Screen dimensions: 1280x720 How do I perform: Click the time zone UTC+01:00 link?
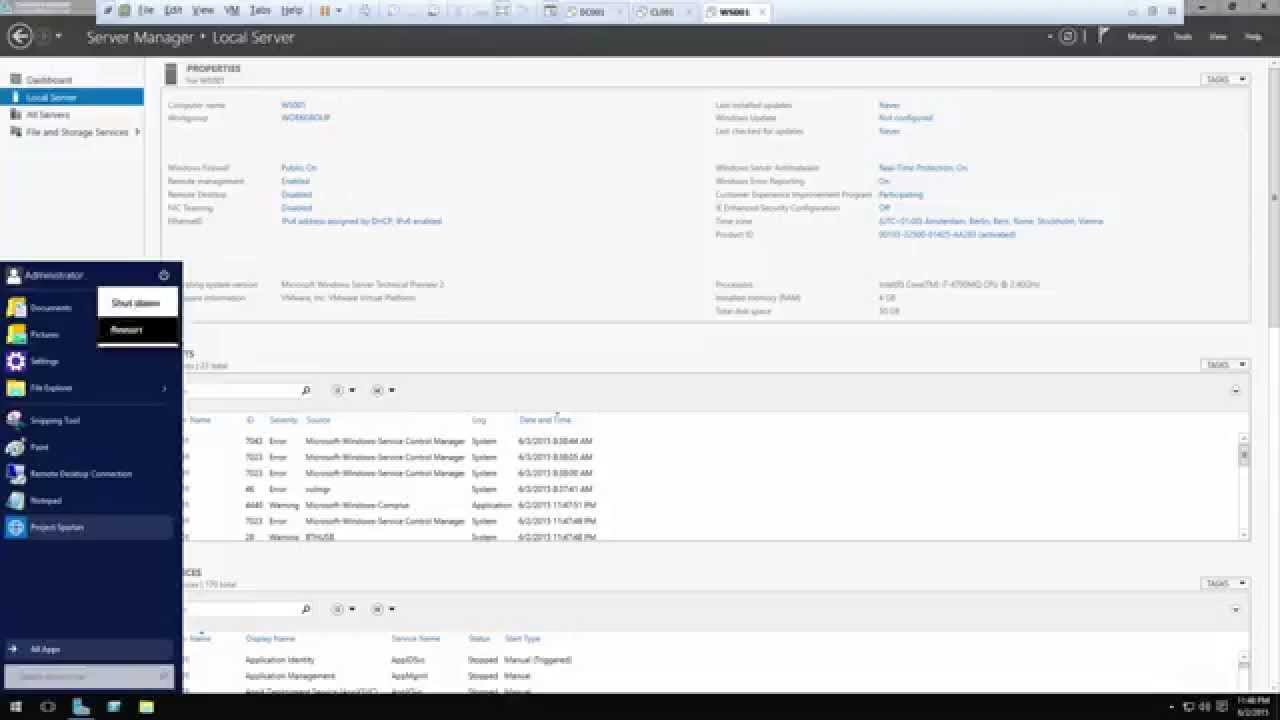pos(991,221)
